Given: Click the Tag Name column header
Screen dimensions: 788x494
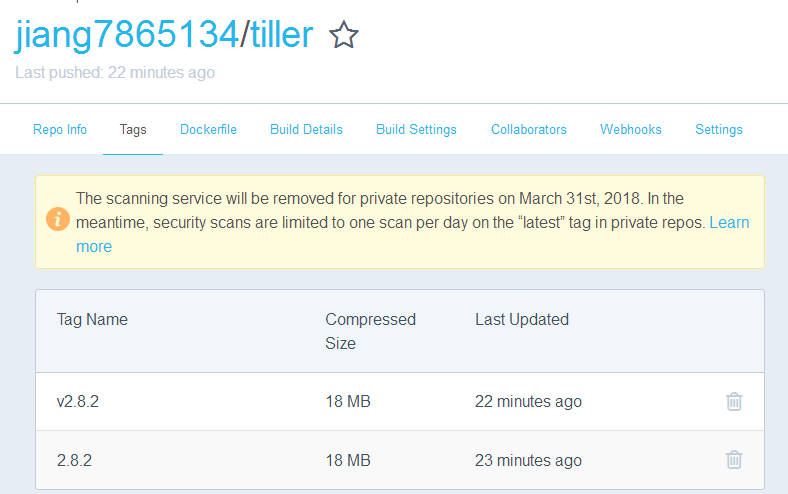Looking at the screenshot, I should click(92, 320).
